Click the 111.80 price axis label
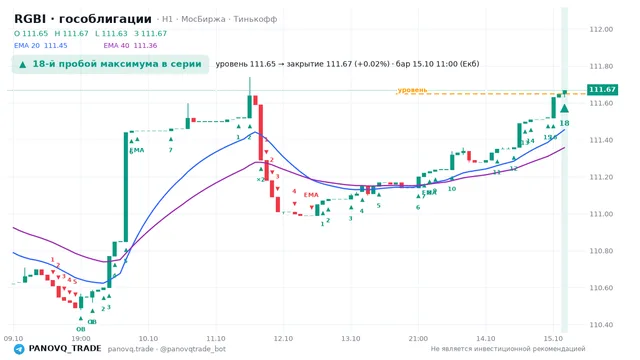 pyautogui.click(x=601, y=66)
